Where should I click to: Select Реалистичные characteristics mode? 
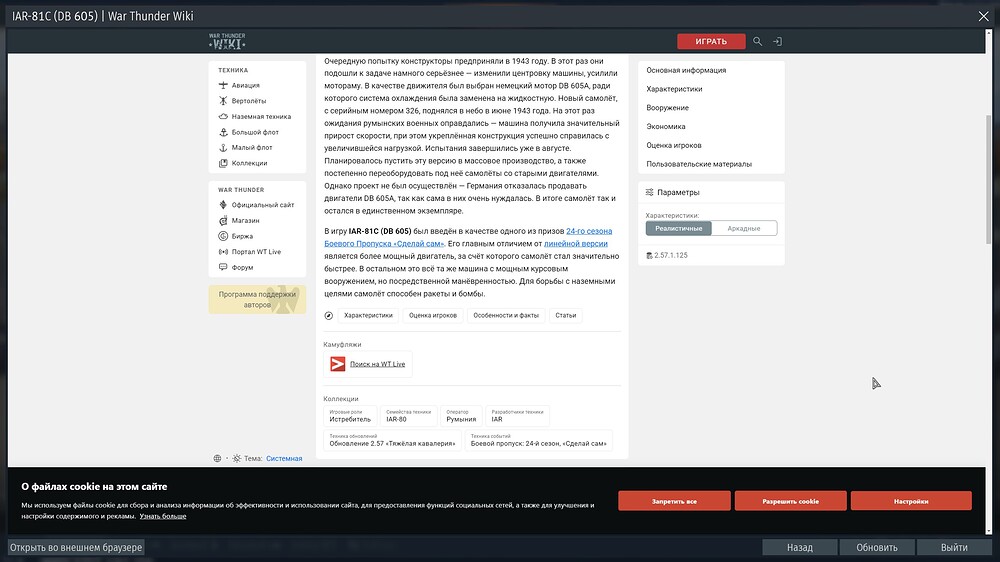pyautogui.click(x=679, y=228)
